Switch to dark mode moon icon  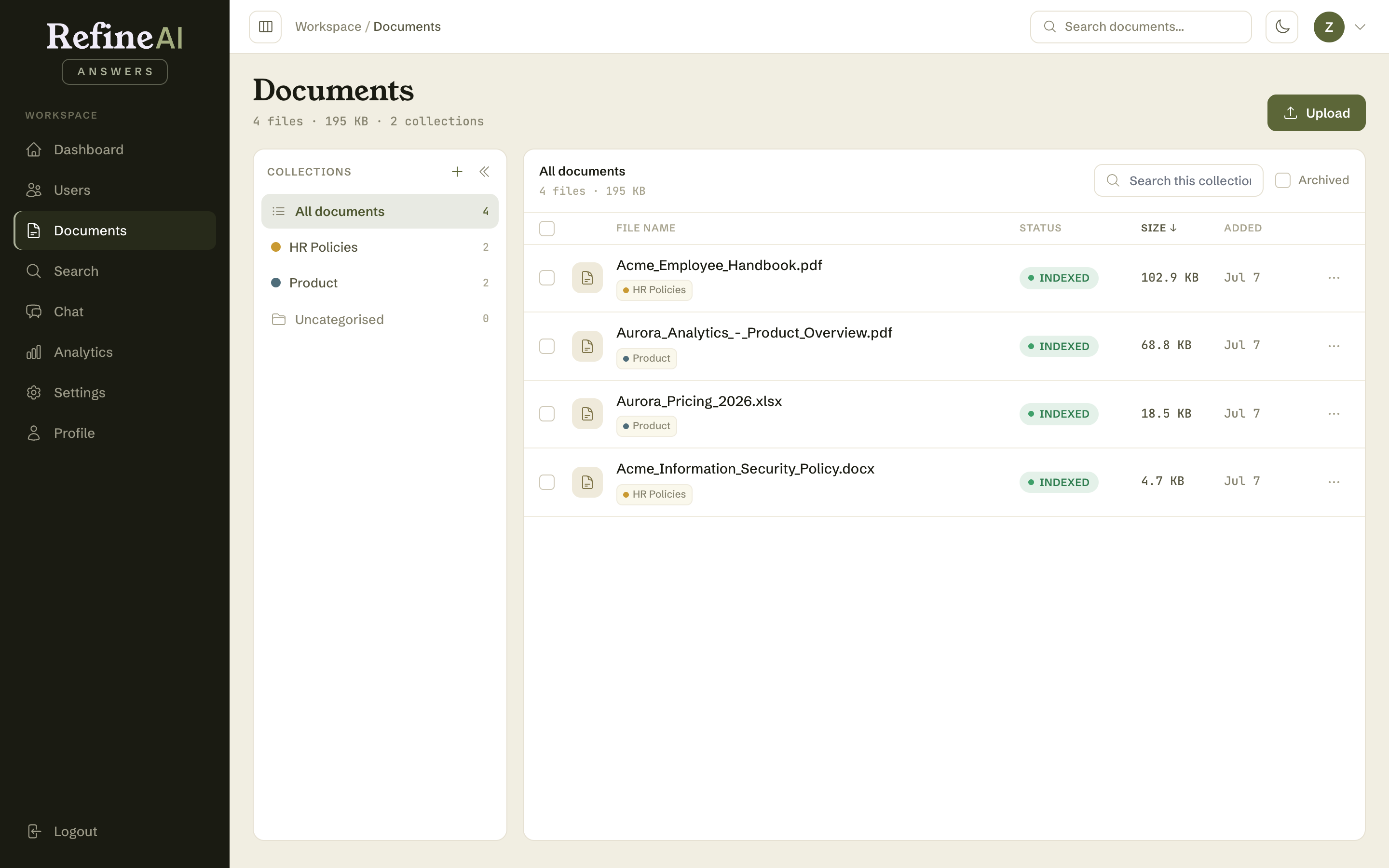1281,27
